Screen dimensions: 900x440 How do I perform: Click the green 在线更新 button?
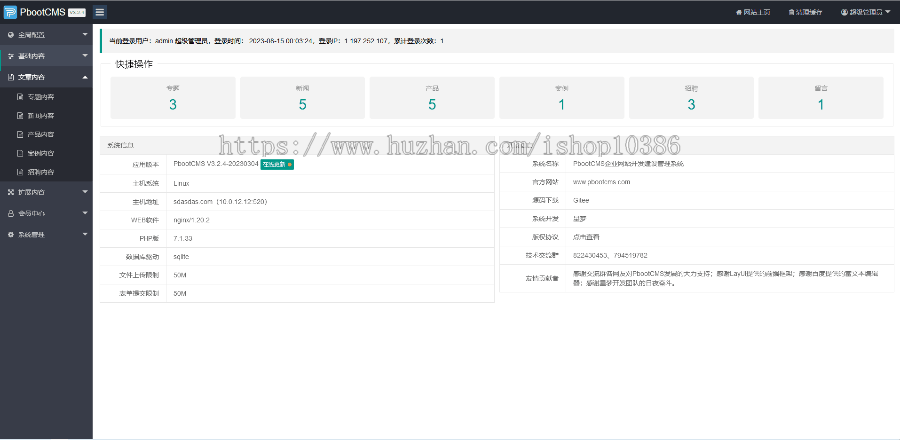(x=277, y=164)
